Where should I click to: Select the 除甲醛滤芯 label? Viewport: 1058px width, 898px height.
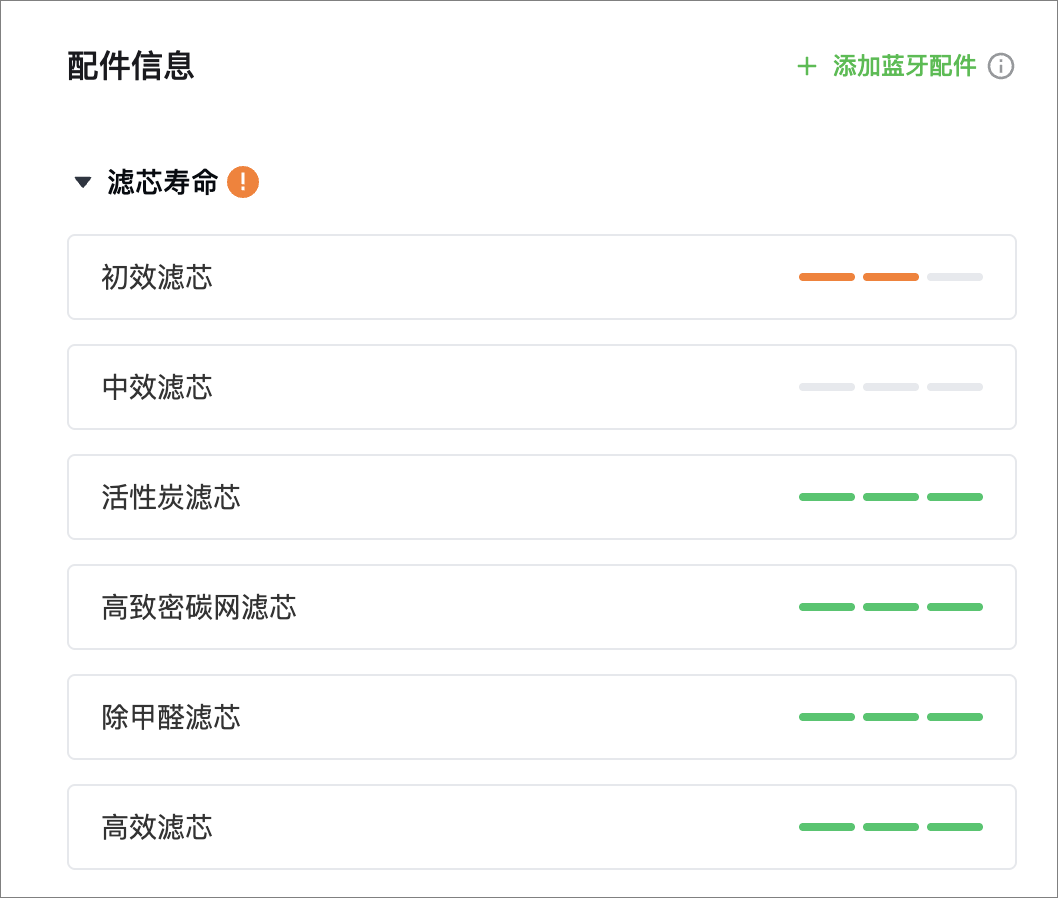(x=171, y=717)
